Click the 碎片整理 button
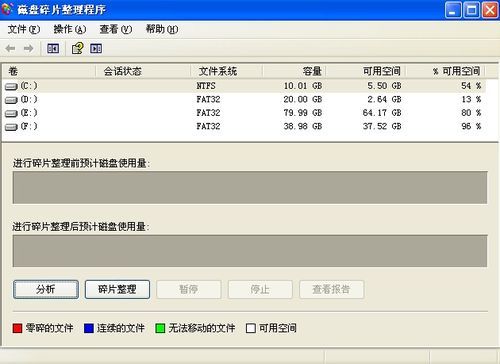500x364 pixels. pos(117,289)
